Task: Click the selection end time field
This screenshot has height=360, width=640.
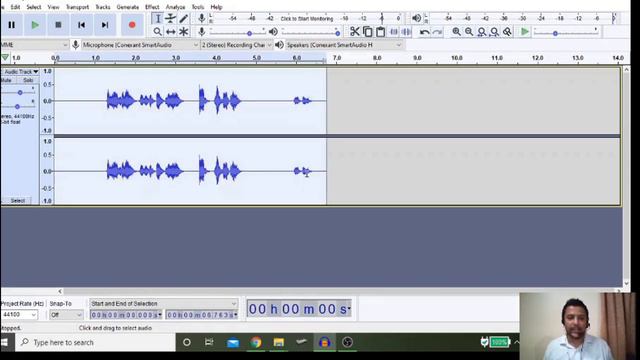Action: point(202,315)
